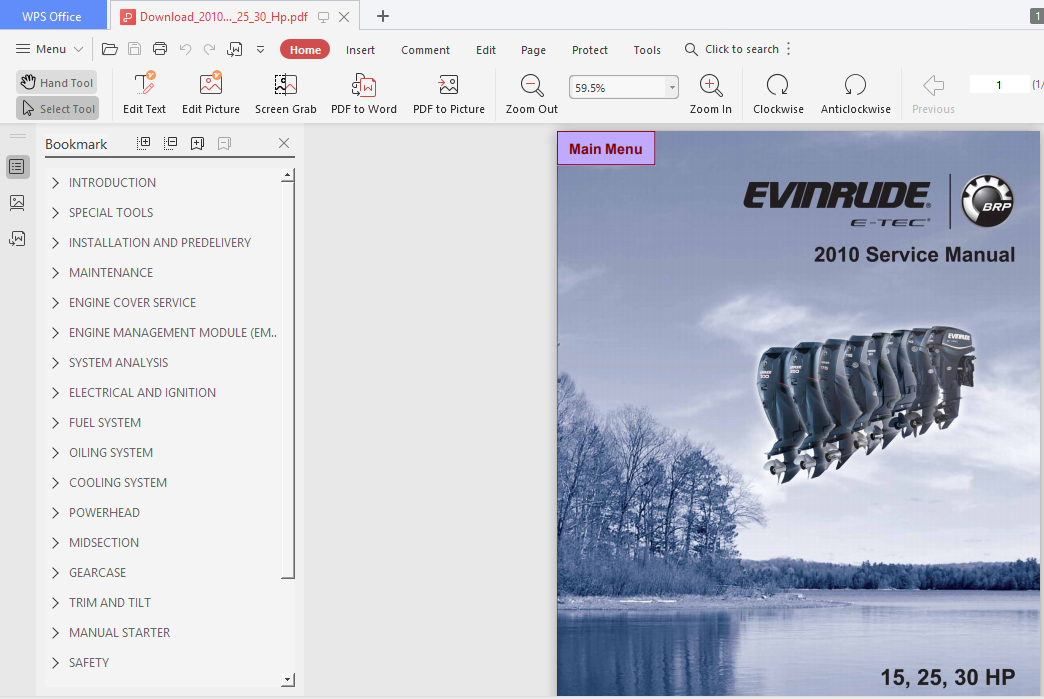The image size is (1044, 699).
Task: Click the bookmark list scroll-up arrow
Action: coord(288,175)
